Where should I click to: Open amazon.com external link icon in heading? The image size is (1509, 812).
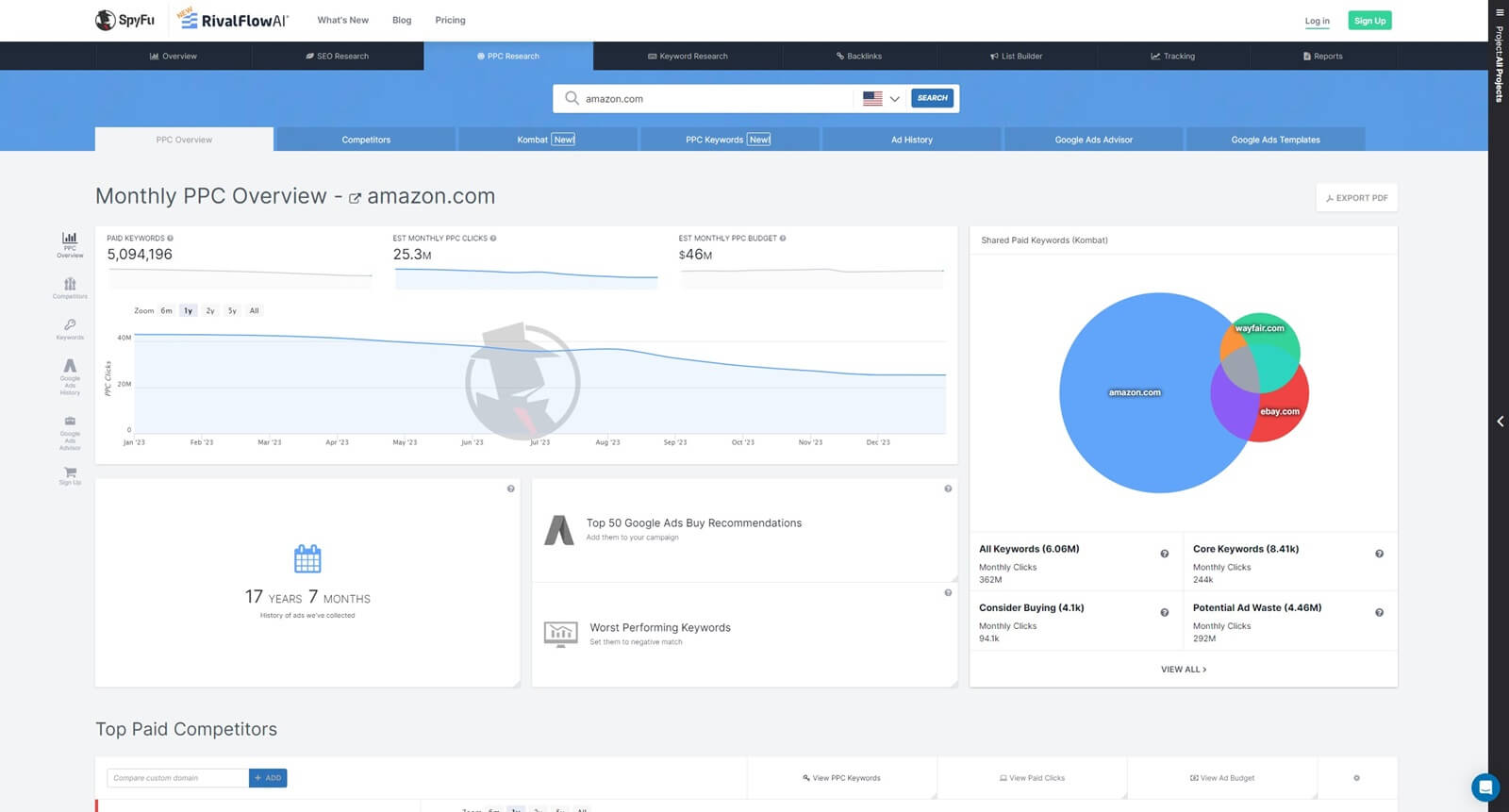click(355, 198)
